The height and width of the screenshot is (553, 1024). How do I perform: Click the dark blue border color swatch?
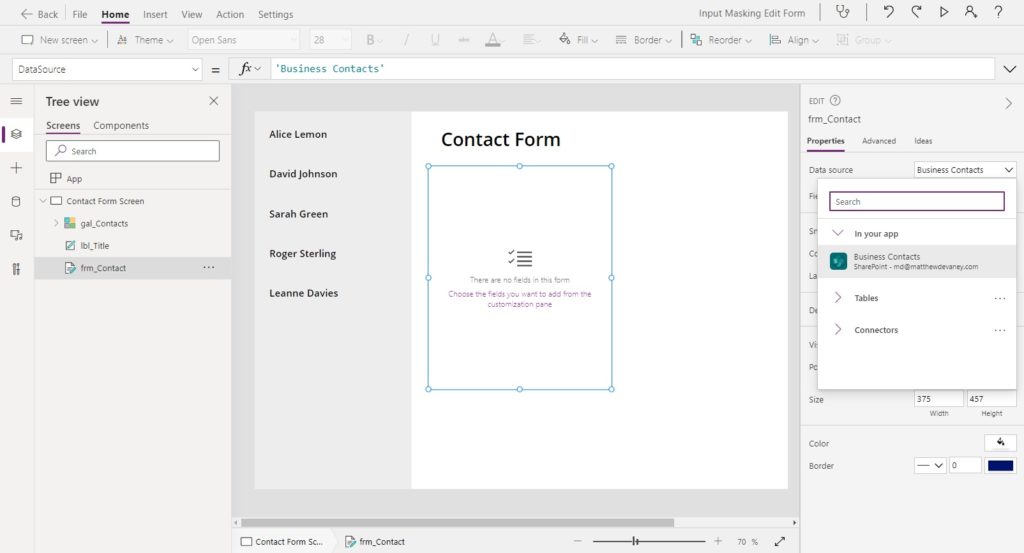pos(1000,466)
